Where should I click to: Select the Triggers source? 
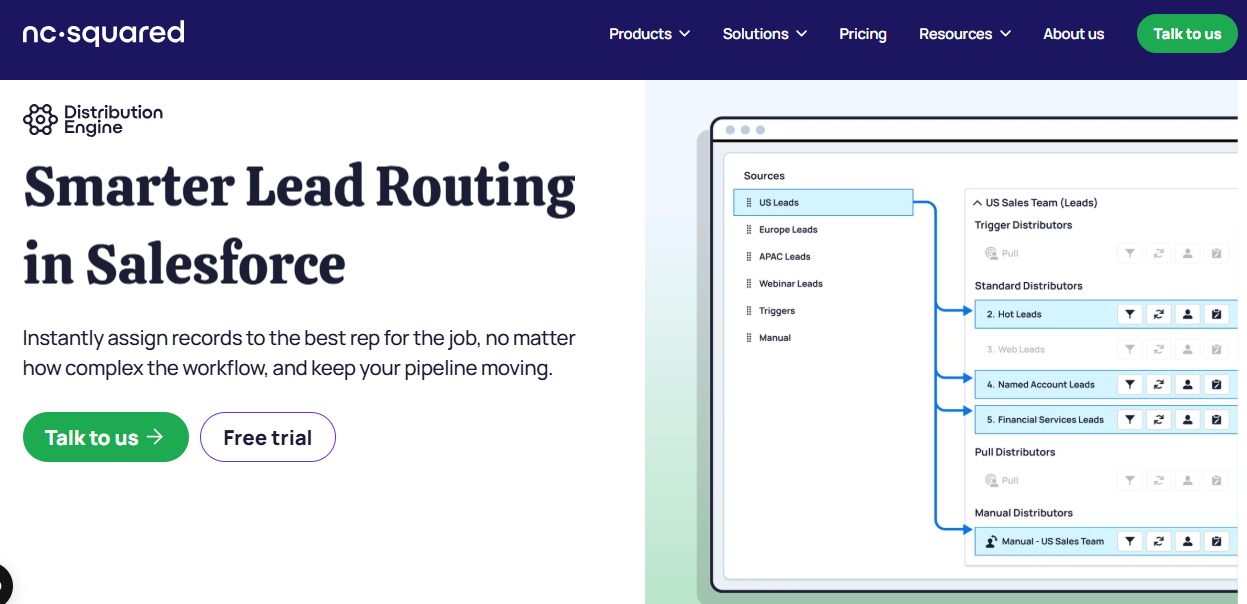click(x=776, y=310)
